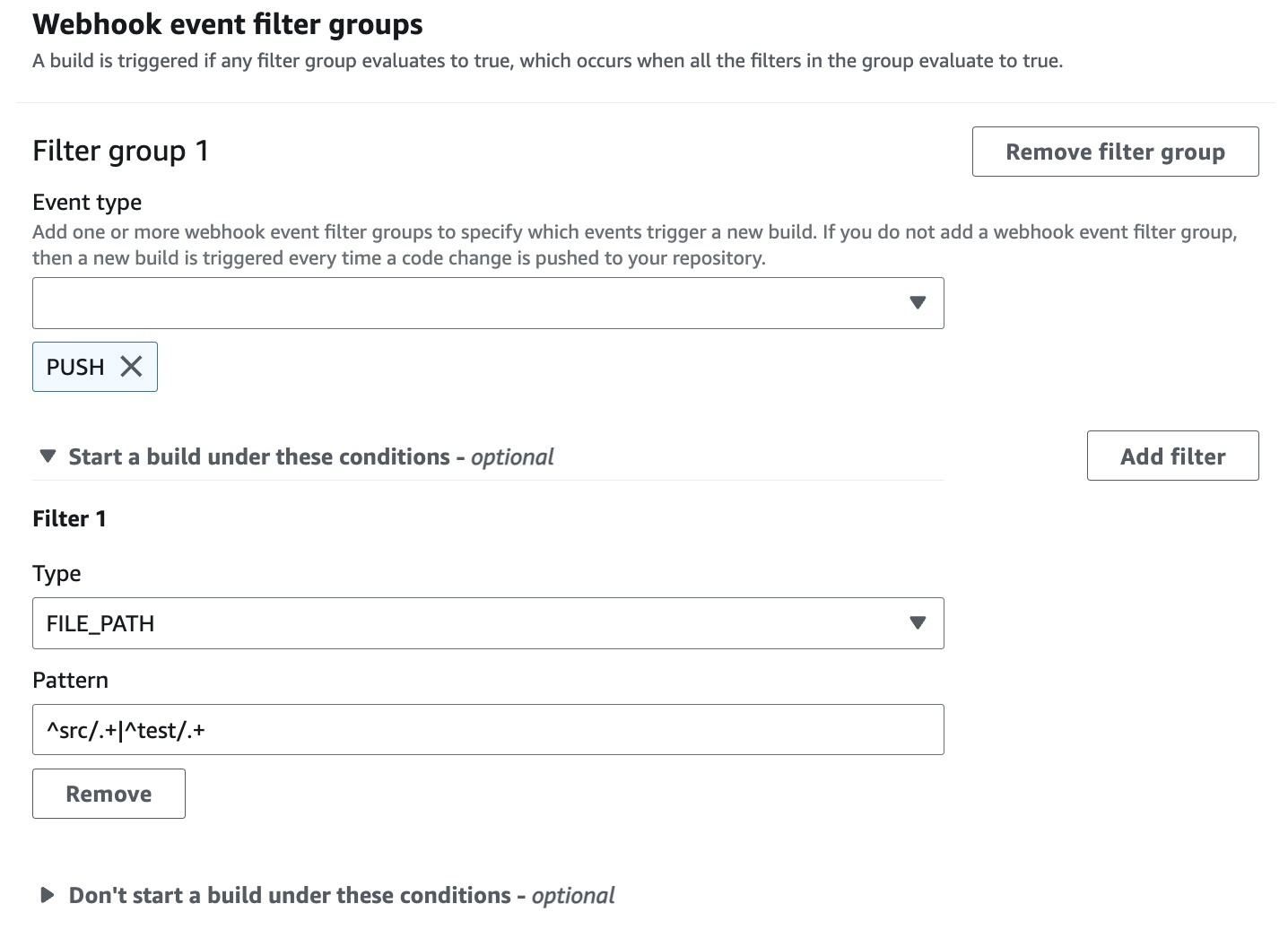Click Remove filter group
This screenshot has height=947, width=1288.
(x=1115, y=152)
